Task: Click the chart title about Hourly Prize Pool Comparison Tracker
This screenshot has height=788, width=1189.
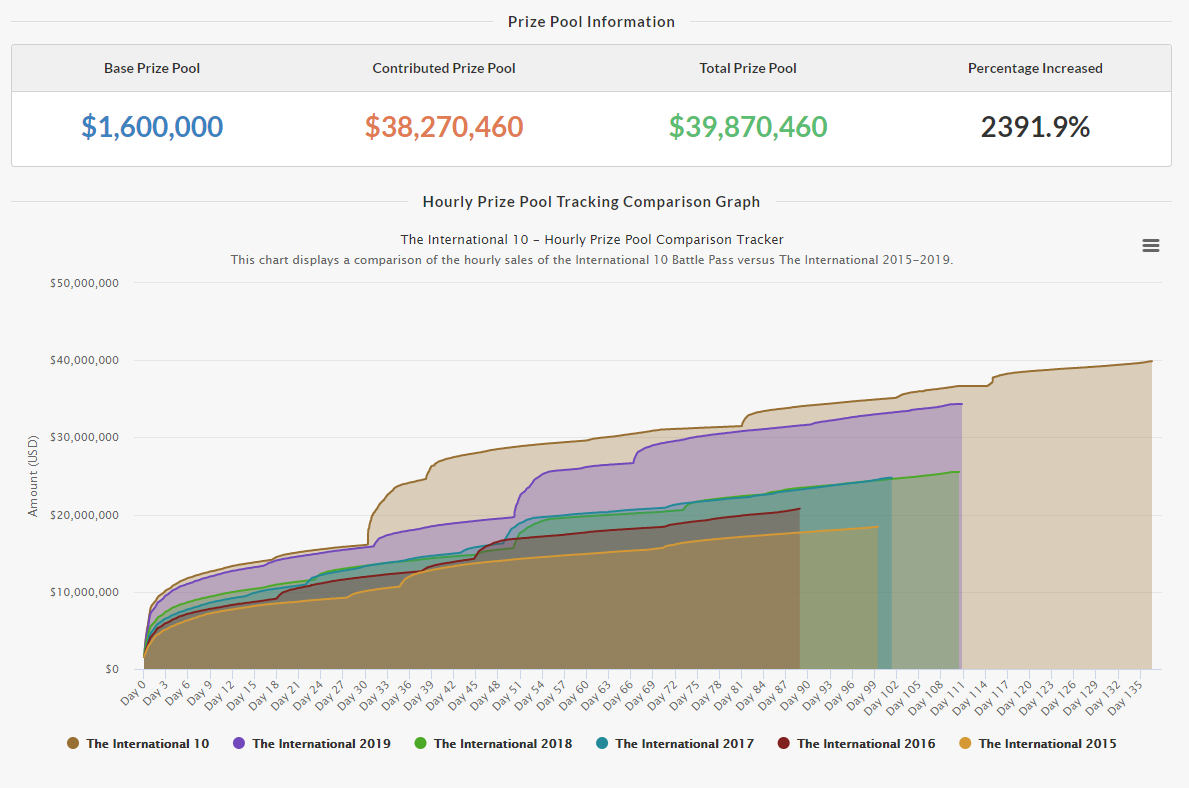Action: (592, 240)
